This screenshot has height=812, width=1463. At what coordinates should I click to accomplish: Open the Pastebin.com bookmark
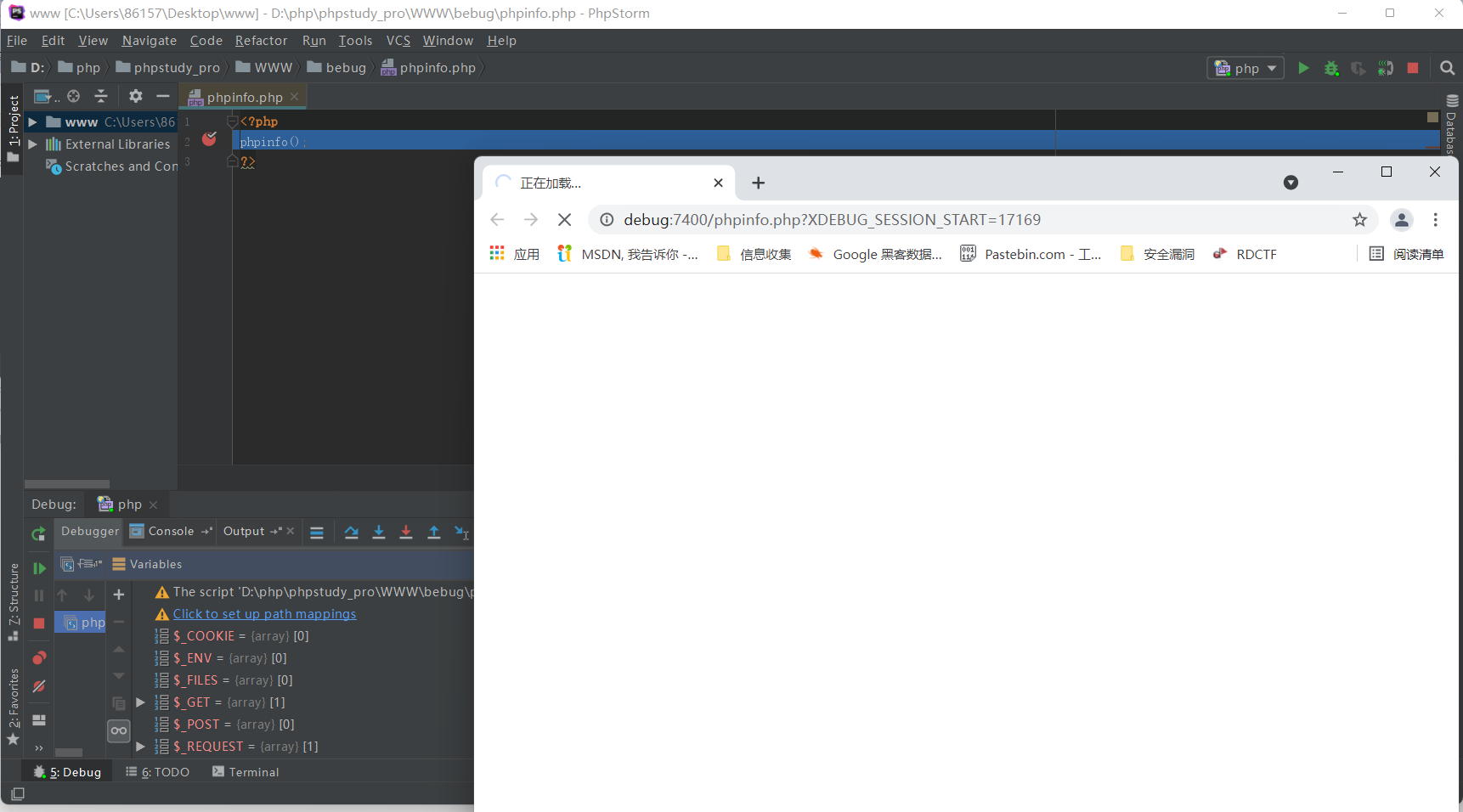[1031, 254]
